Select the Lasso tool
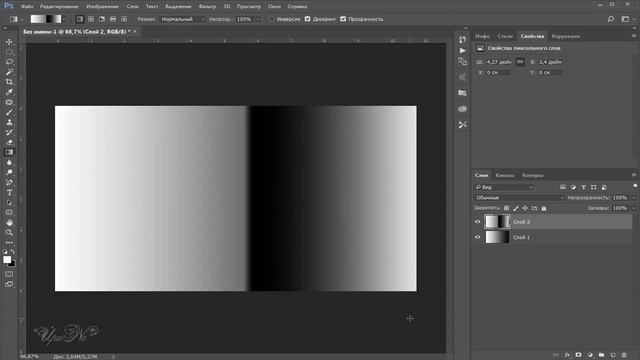The height and width of the screenshot is (360, 640). pyautogui.click(x=9, y=62)
